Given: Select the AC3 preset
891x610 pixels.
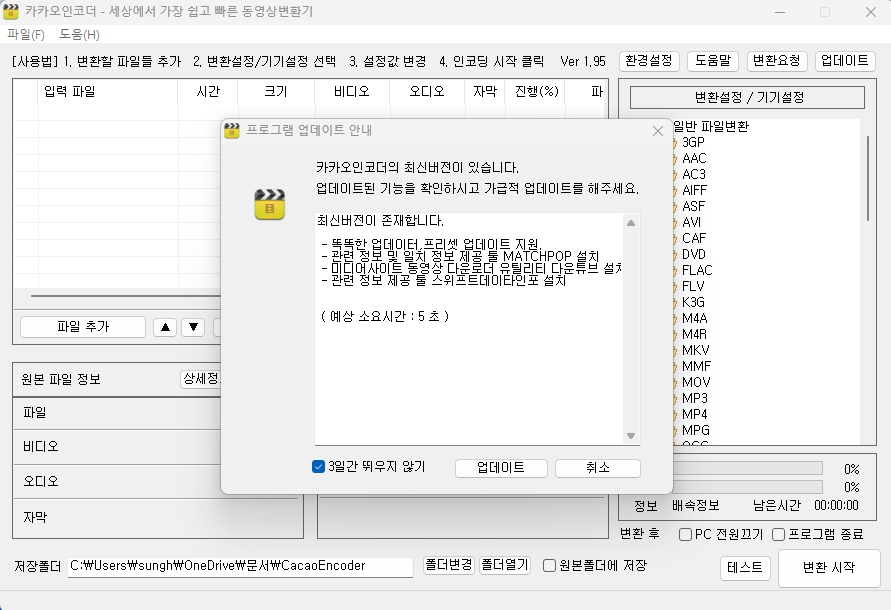Looking at the screenshot, I should pos(693,174).
